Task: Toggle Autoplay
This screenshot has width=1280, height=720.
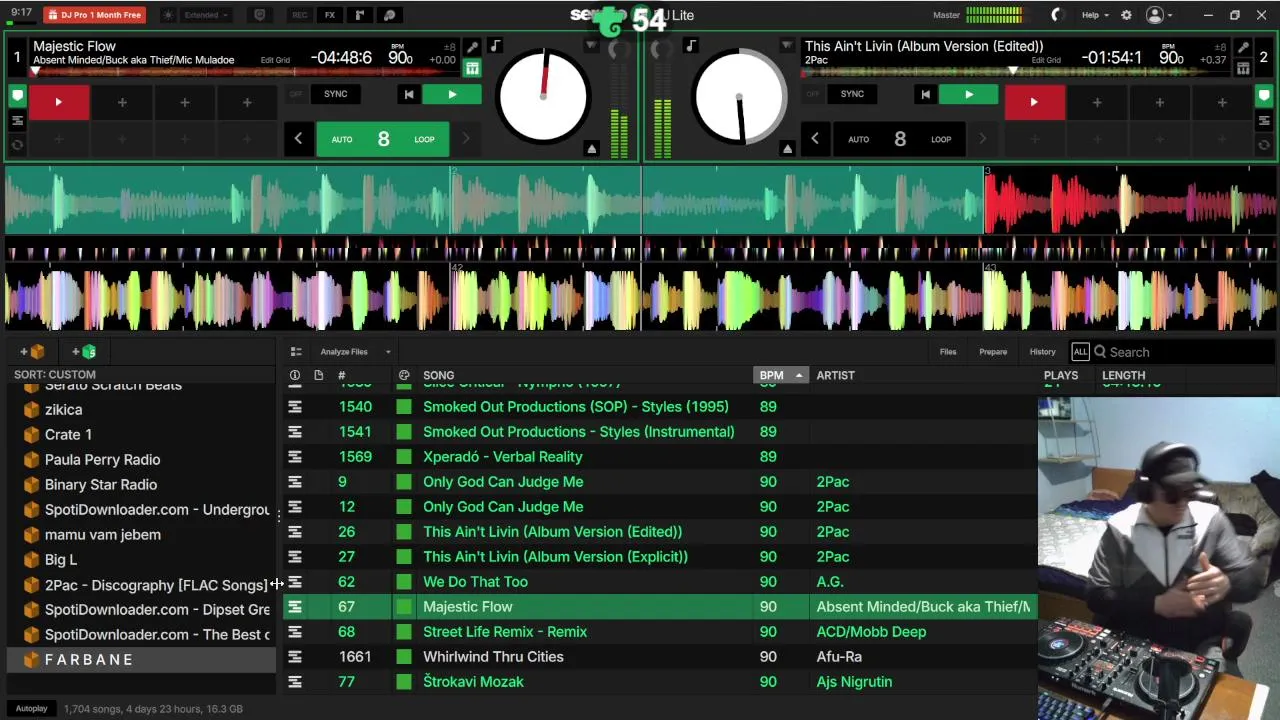Action: [31, 708]
